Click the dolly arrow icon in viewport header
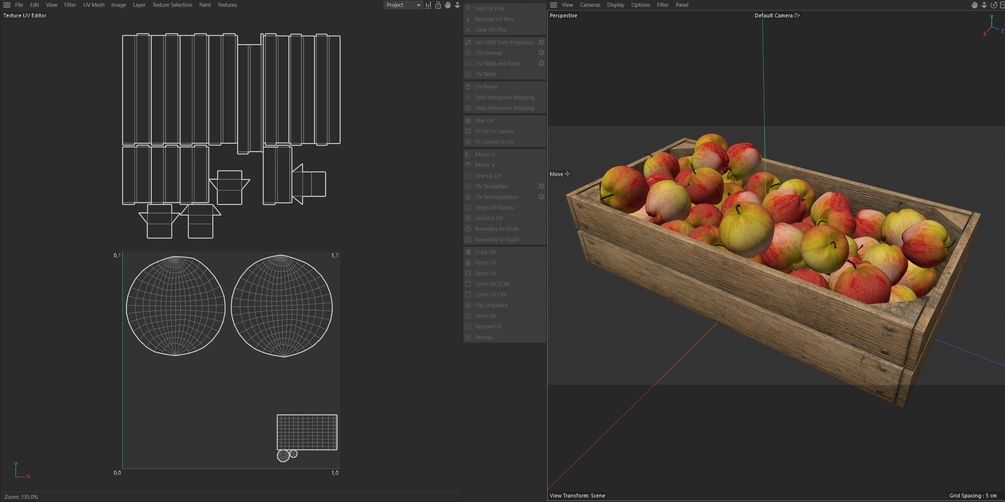The image size is (1005, 502). pos(984,4)
